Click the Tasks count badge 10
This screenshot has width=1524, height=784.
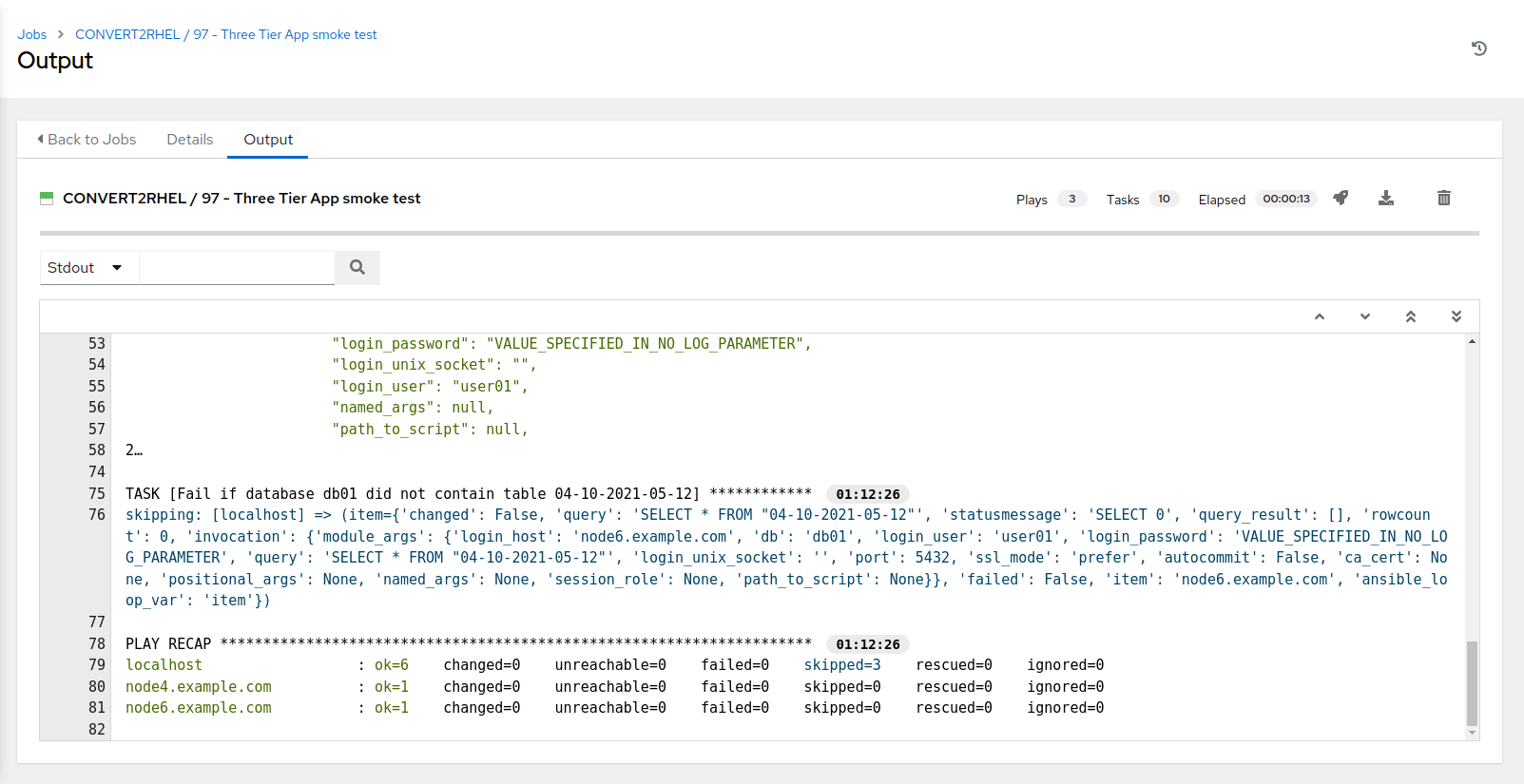click(x=1164, y=199)
